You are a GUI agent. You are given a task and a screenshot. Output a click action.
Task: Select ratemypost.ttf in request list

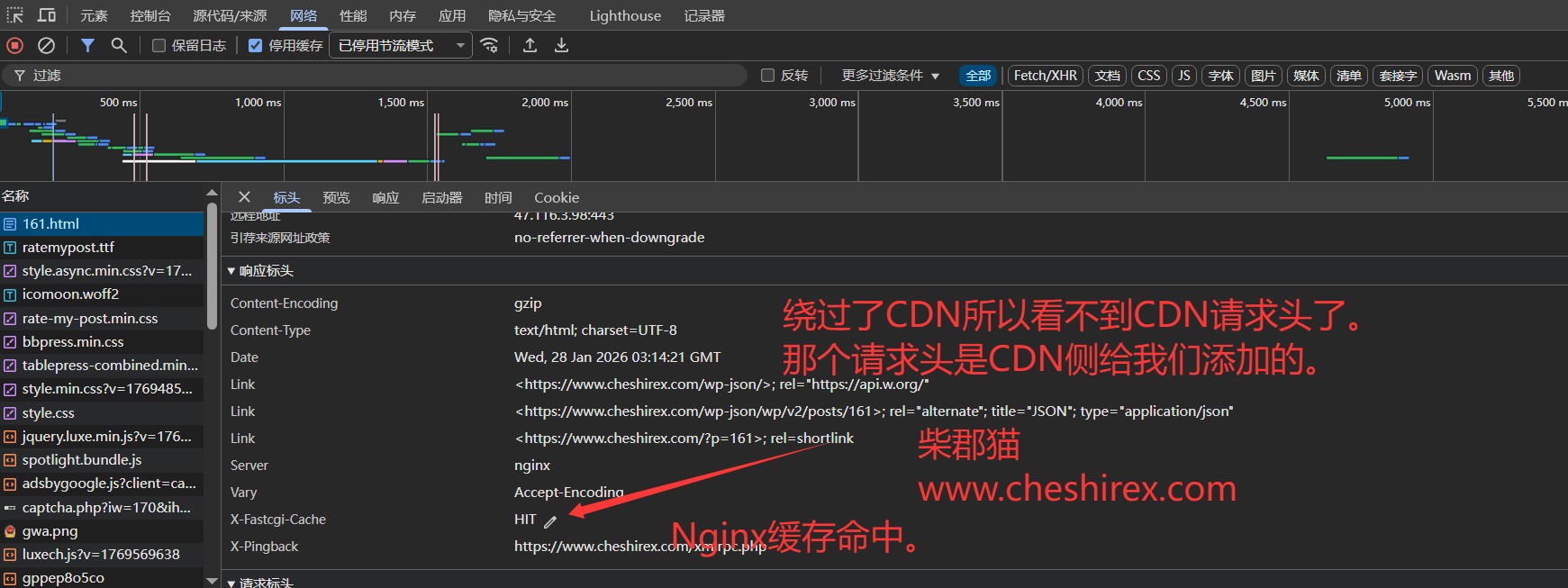coord(68,248)
